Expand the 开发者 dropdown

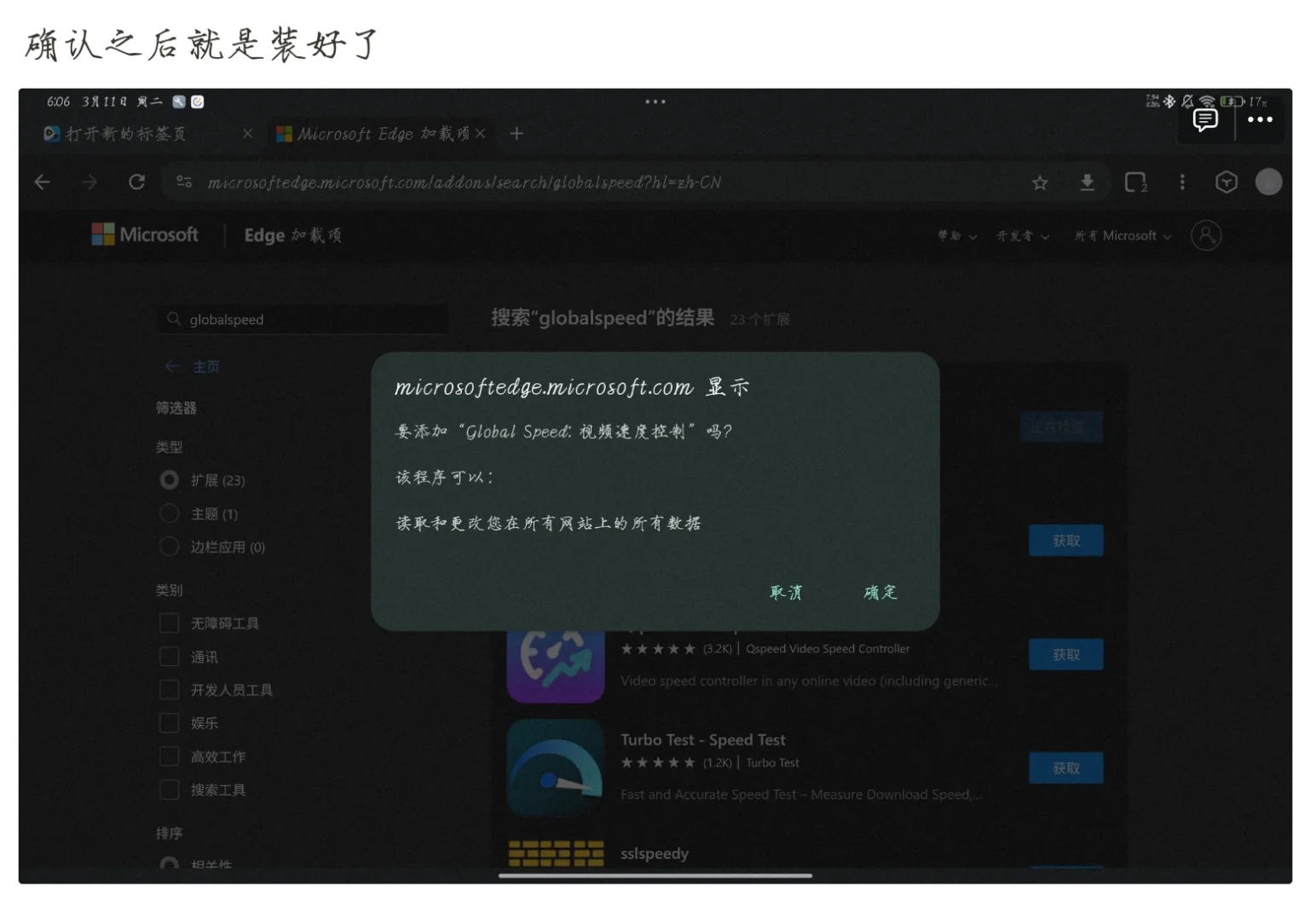(1021, 236)
